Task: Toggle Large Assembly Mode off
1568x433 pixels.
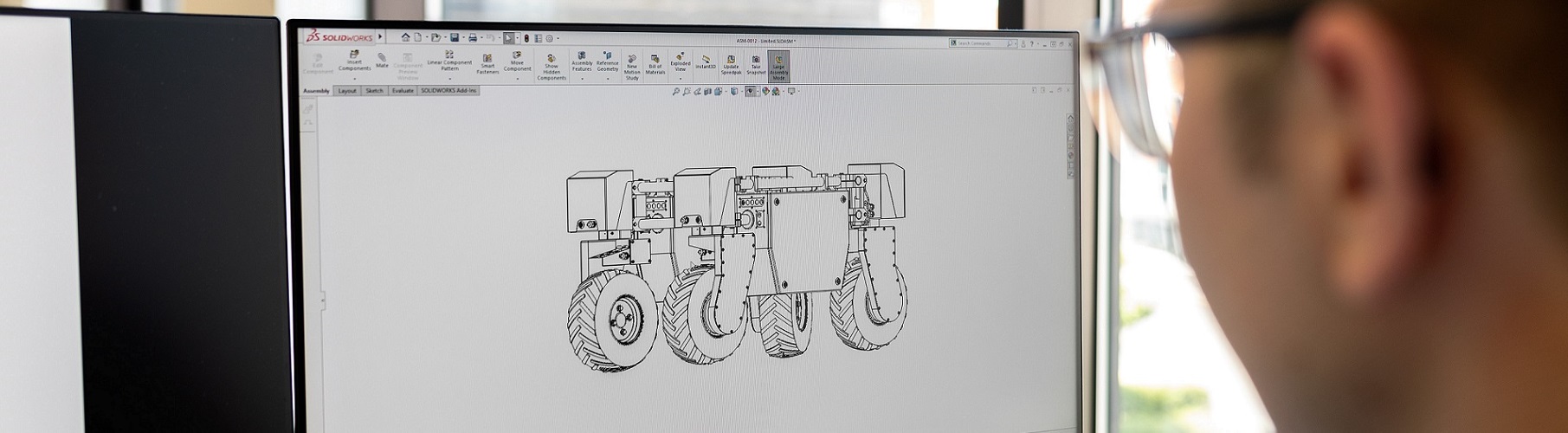Action: (x=778, y=65)
